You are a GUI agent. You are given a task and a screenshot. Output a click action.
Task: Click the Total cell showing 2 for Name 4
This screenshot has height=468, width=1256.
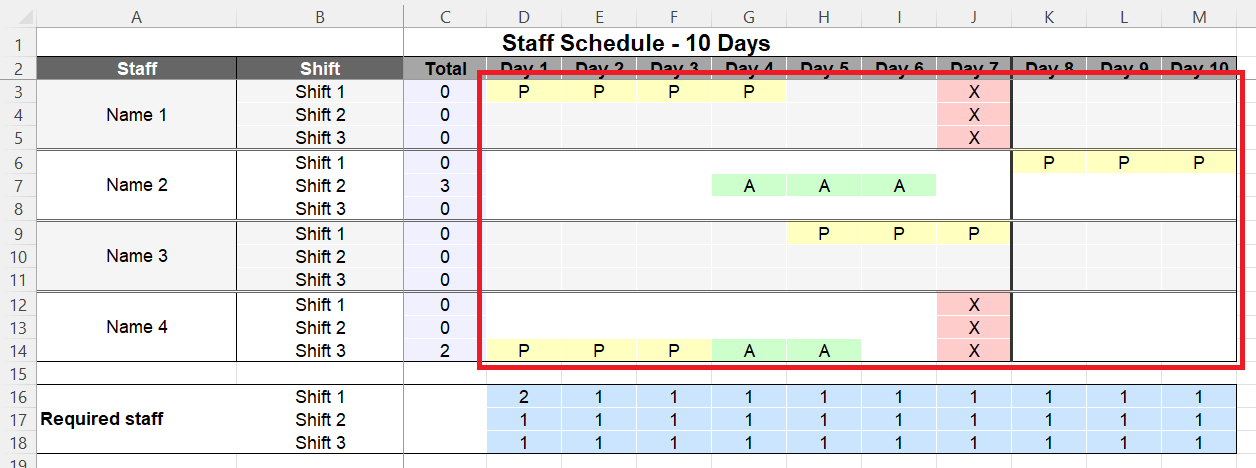(x=445, y=350)
